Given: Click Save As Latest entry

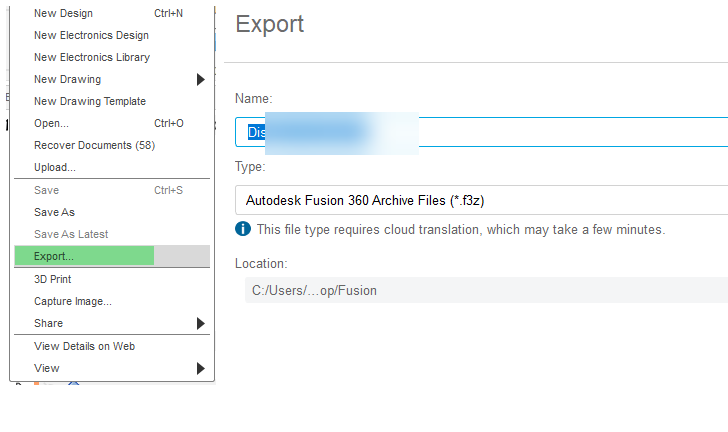Looking at the screenshot, I should [112, 234].
